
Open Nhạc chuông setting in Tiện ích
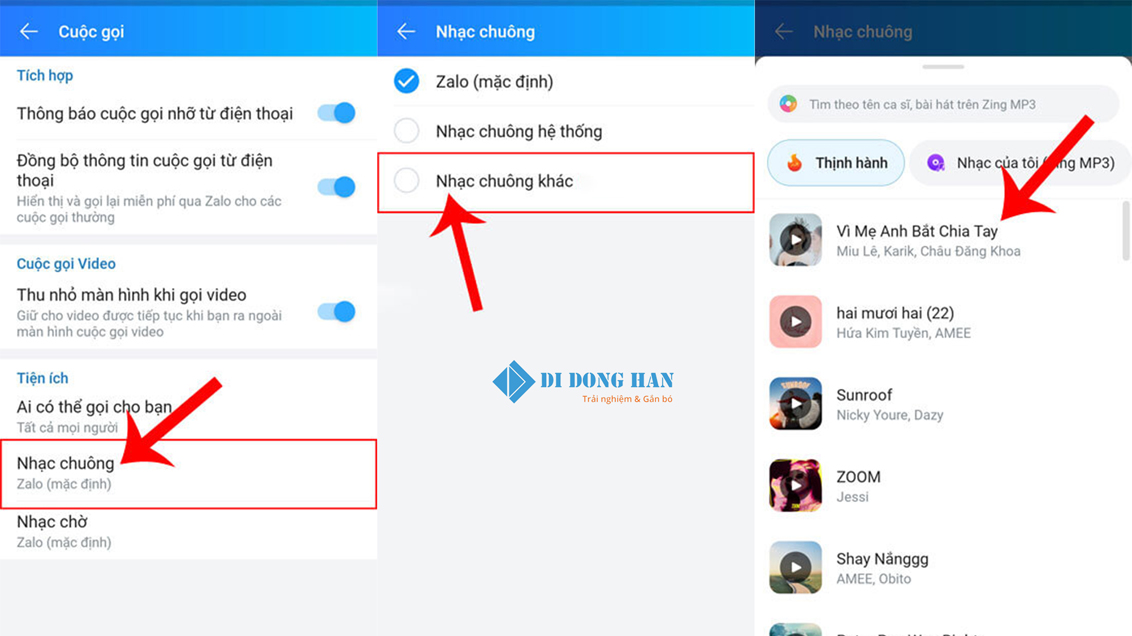[188, 473]
